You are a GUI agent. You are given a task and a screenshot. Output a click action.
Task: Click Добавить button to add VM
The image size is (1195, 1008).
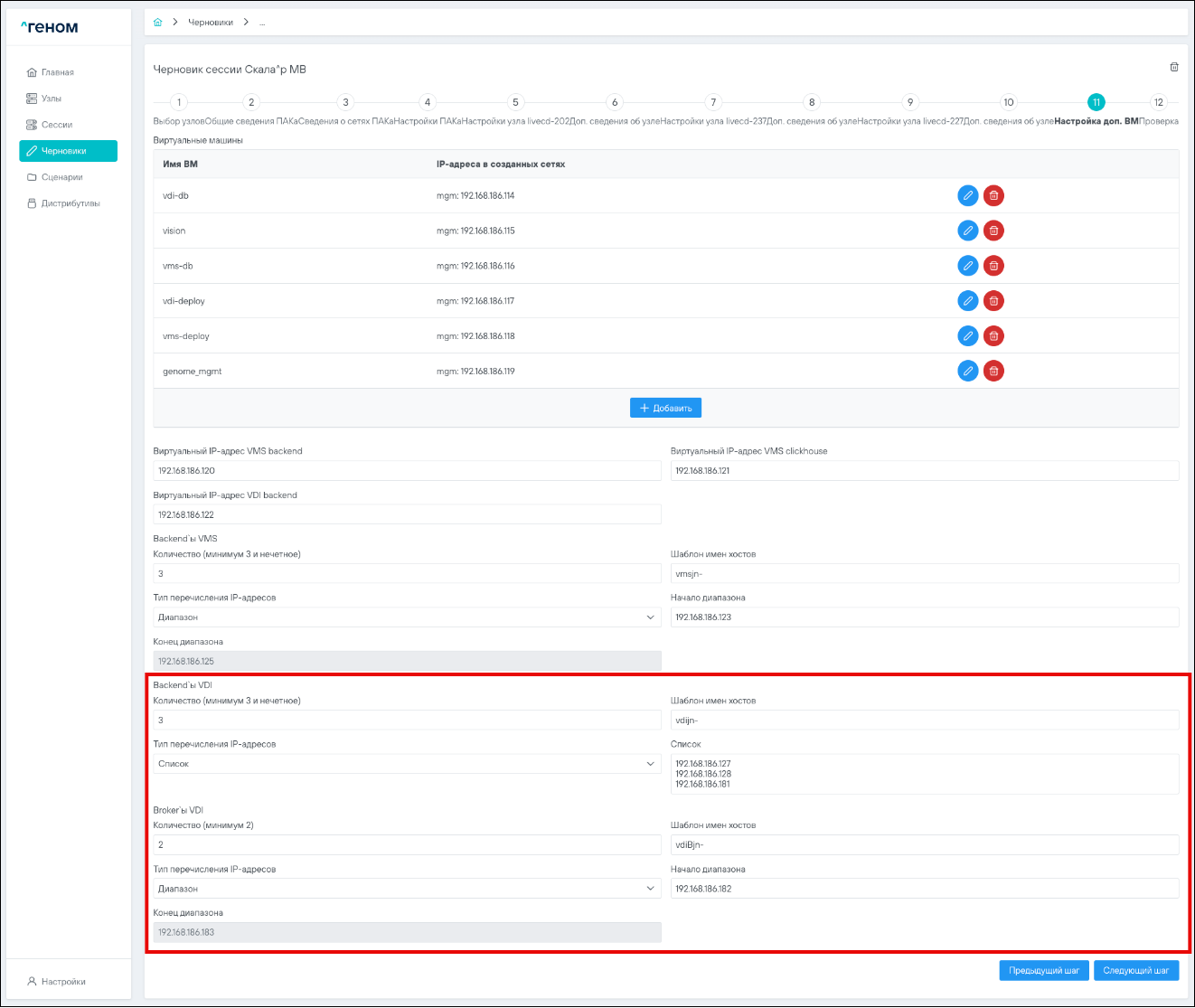(x=665, y=408)
